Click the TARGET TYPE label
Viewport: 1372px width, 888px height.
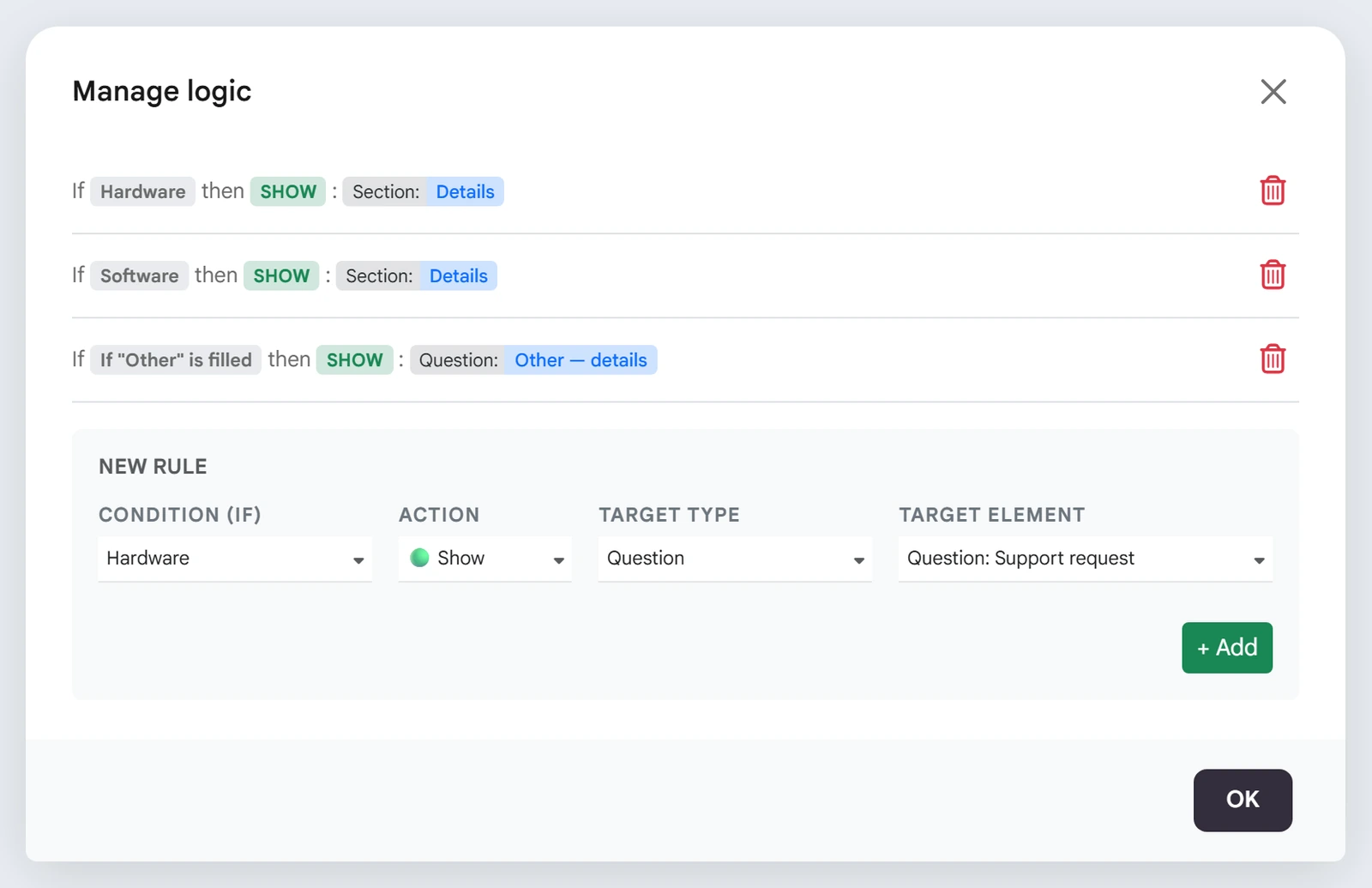click(x=669, y=515)
